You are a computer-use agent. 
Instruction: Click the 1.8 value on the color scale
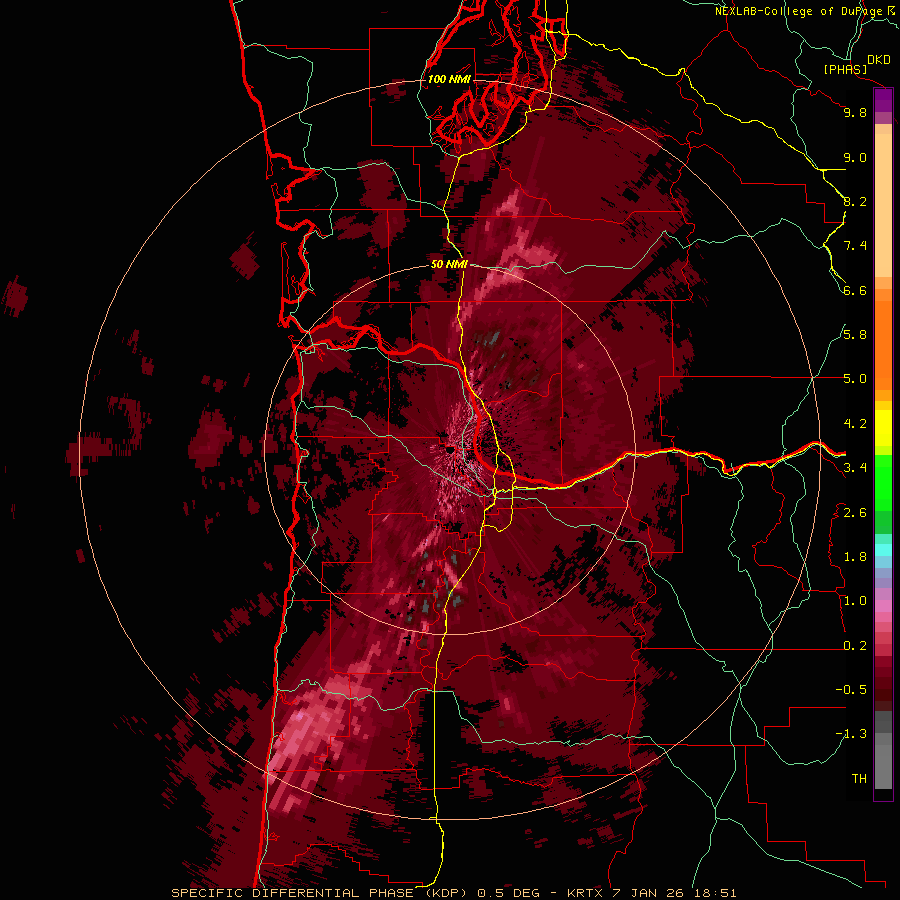[855, 557]
